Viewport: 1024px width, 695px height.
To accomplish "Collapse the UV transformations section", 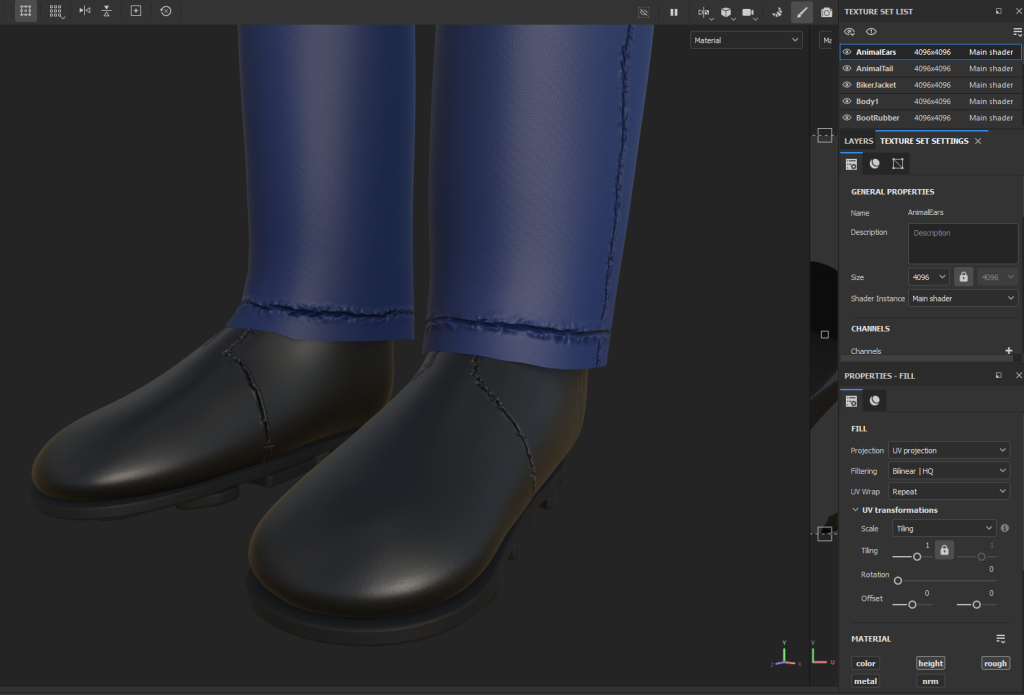I will (x=855, y=510).
